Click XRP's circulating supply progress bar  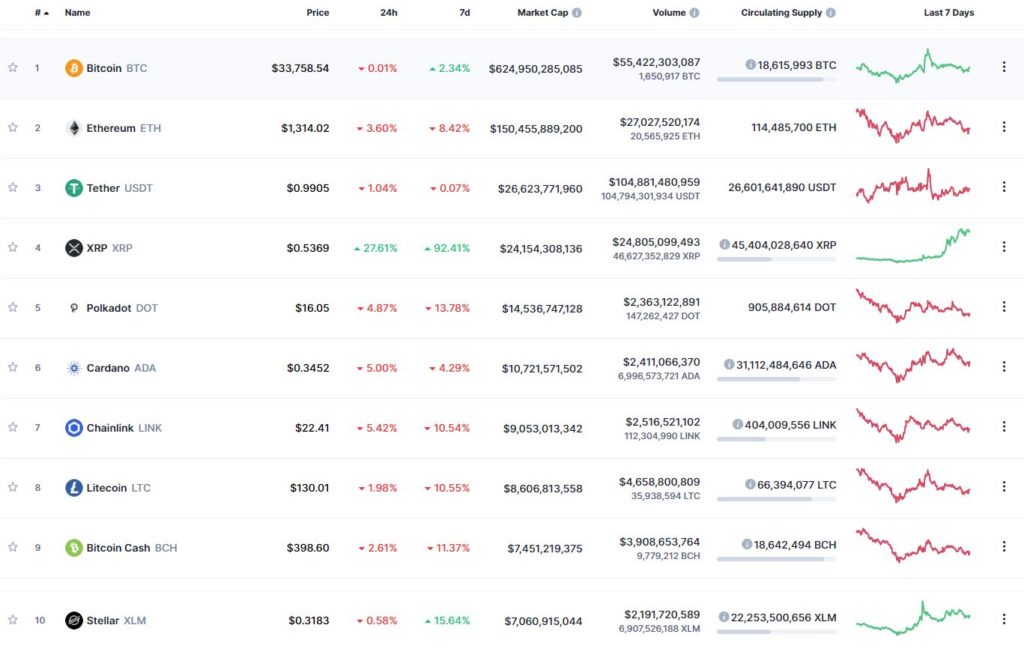click(776, 259)
